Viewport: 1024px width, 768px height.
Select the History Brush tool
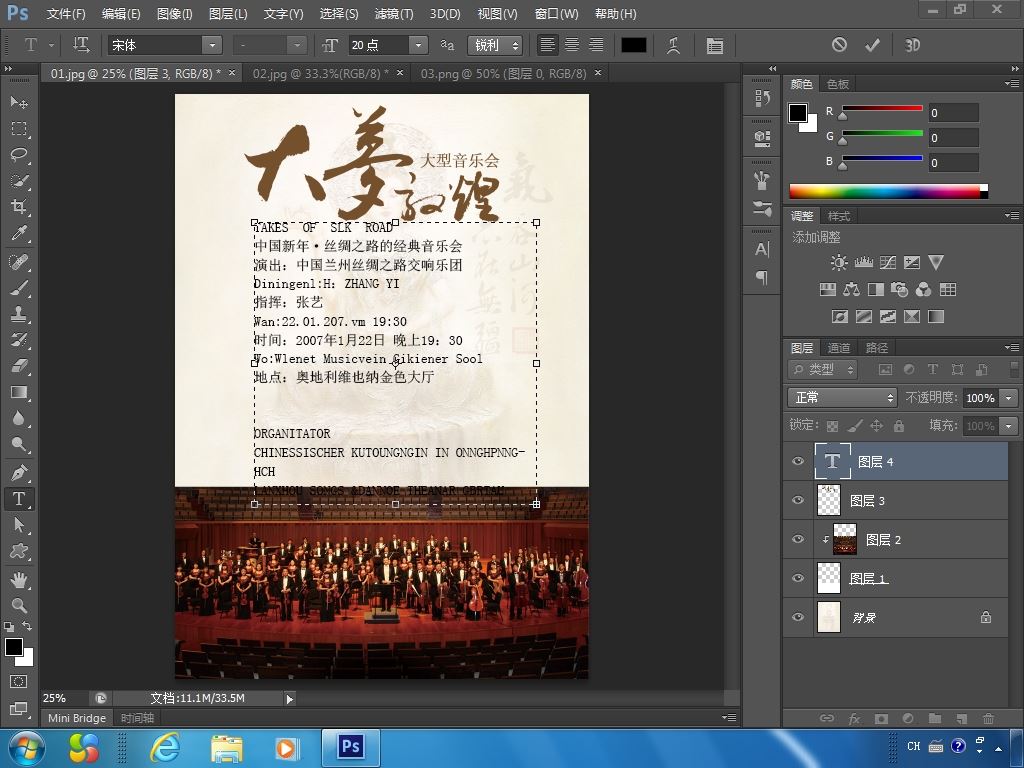click(x=19, y=340)
